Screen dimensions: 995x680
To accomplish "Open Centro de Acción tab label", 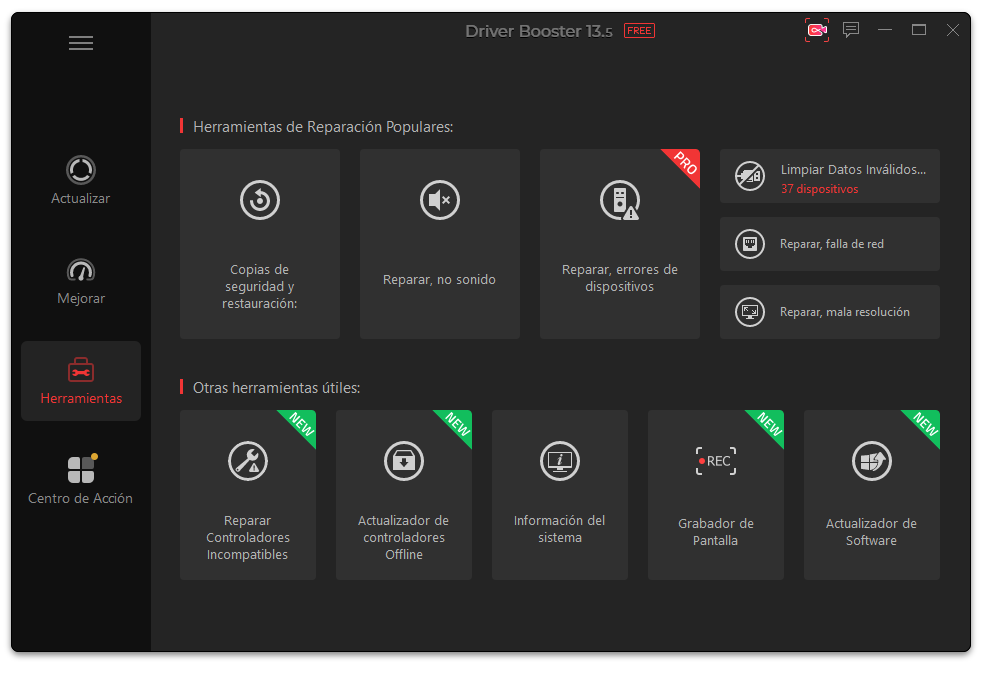I will [81, 499].
